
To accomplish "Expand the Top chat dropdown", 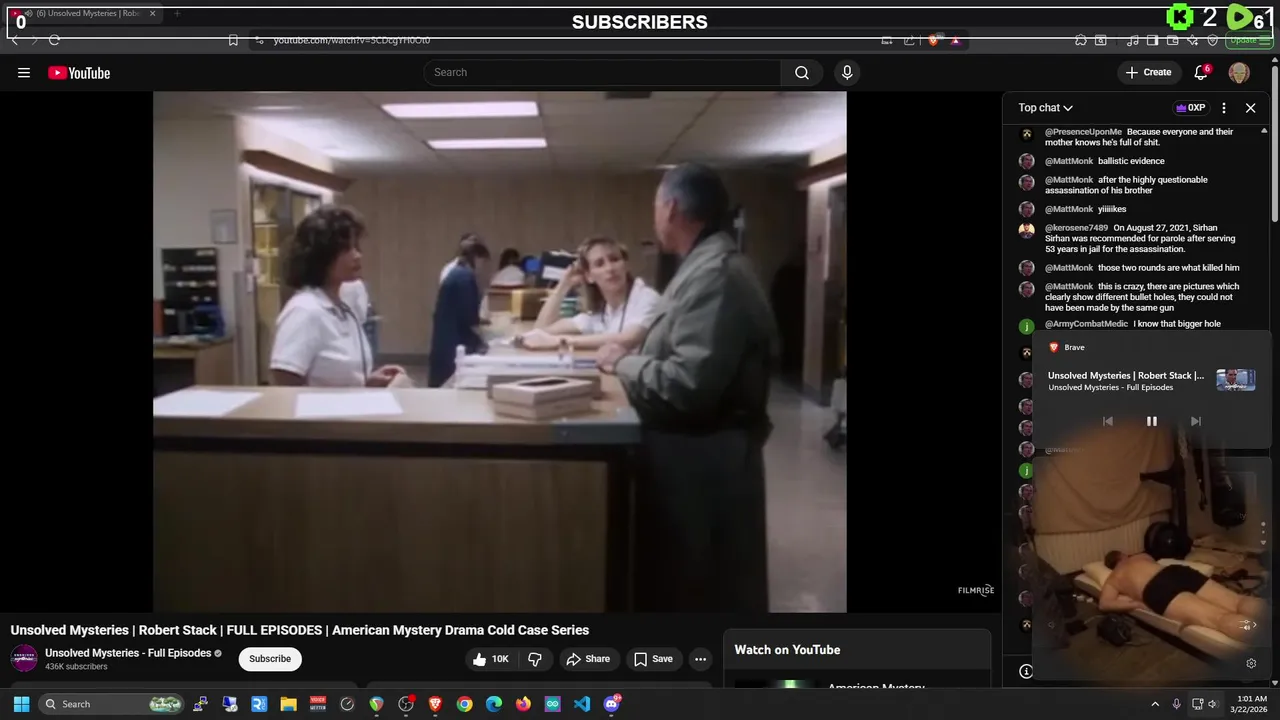I will point(1046,108).
